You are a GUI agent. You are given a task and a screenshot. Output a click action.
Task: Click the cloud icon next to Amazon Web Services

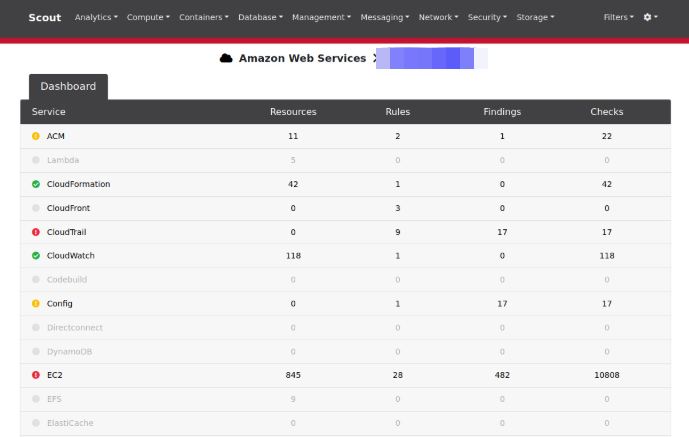[226, 58]
